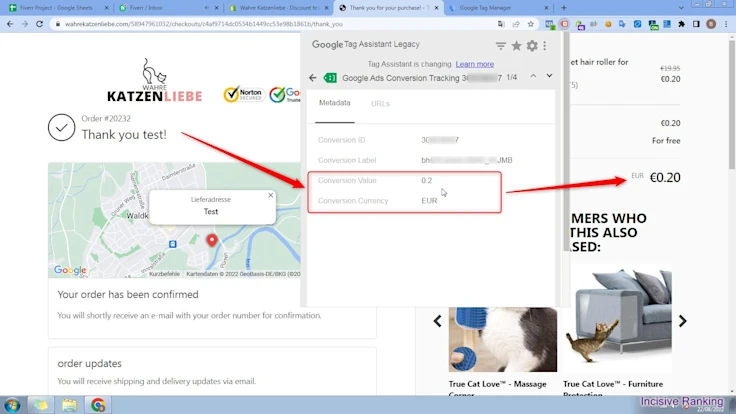Click the Kurzbefehle map link

164,274
